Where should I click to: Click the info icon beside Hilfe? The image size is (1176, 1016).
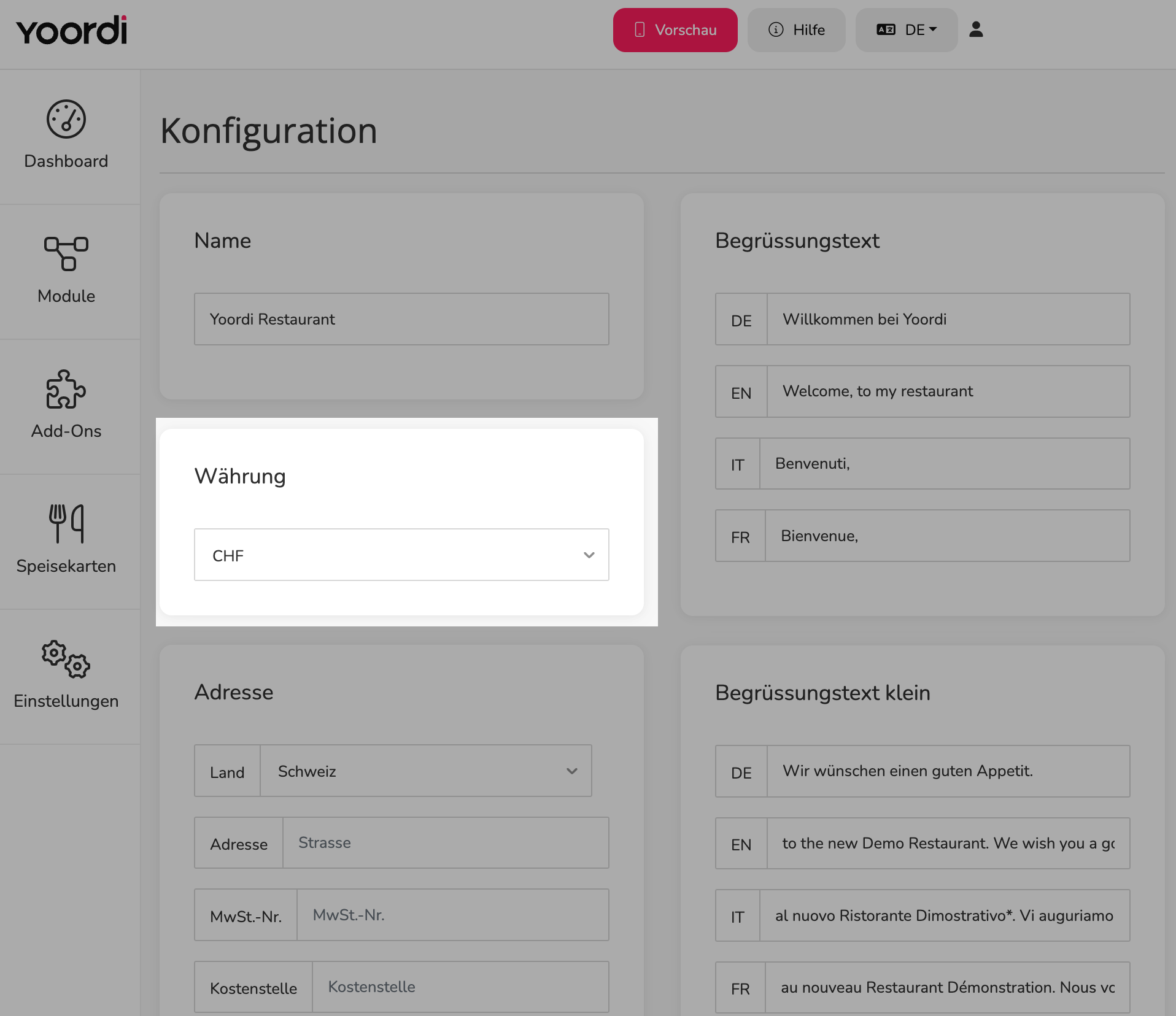[776, 29]
